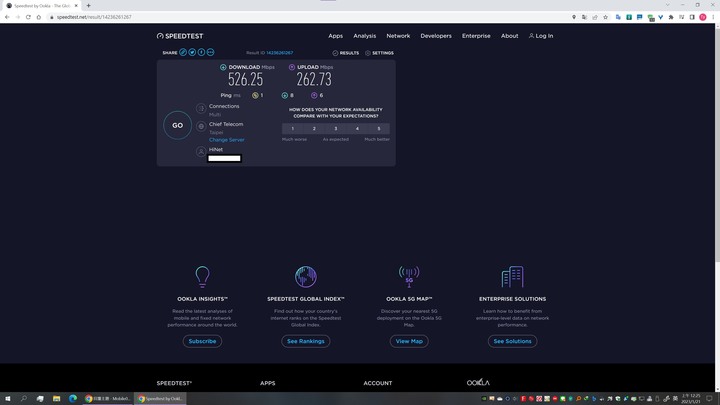Screen dimensions: 720x405
Task: Go back in browser
Action: pyautogui.click(x=7, y=17)
